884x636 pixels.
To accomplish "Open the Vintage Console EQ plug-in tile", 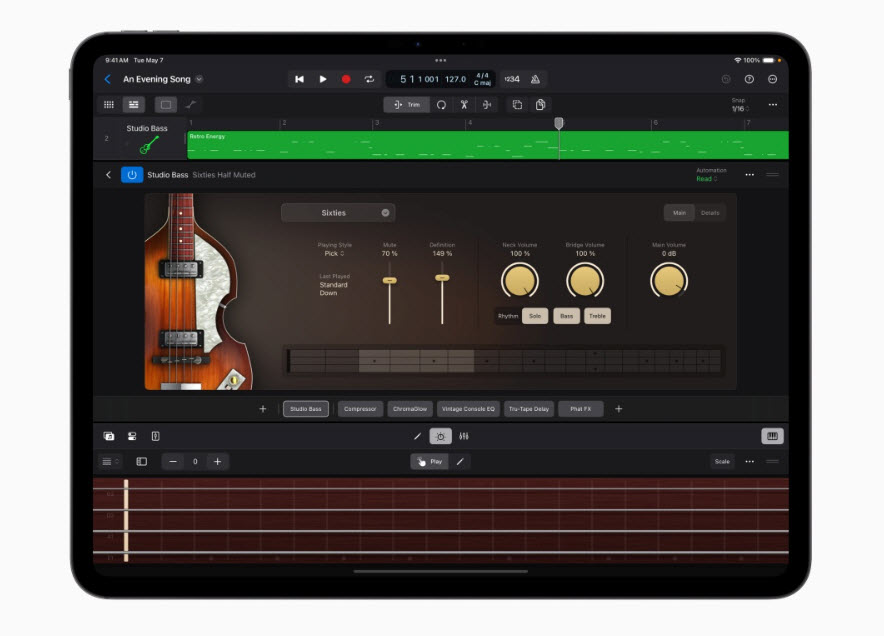I will (468, 409).
